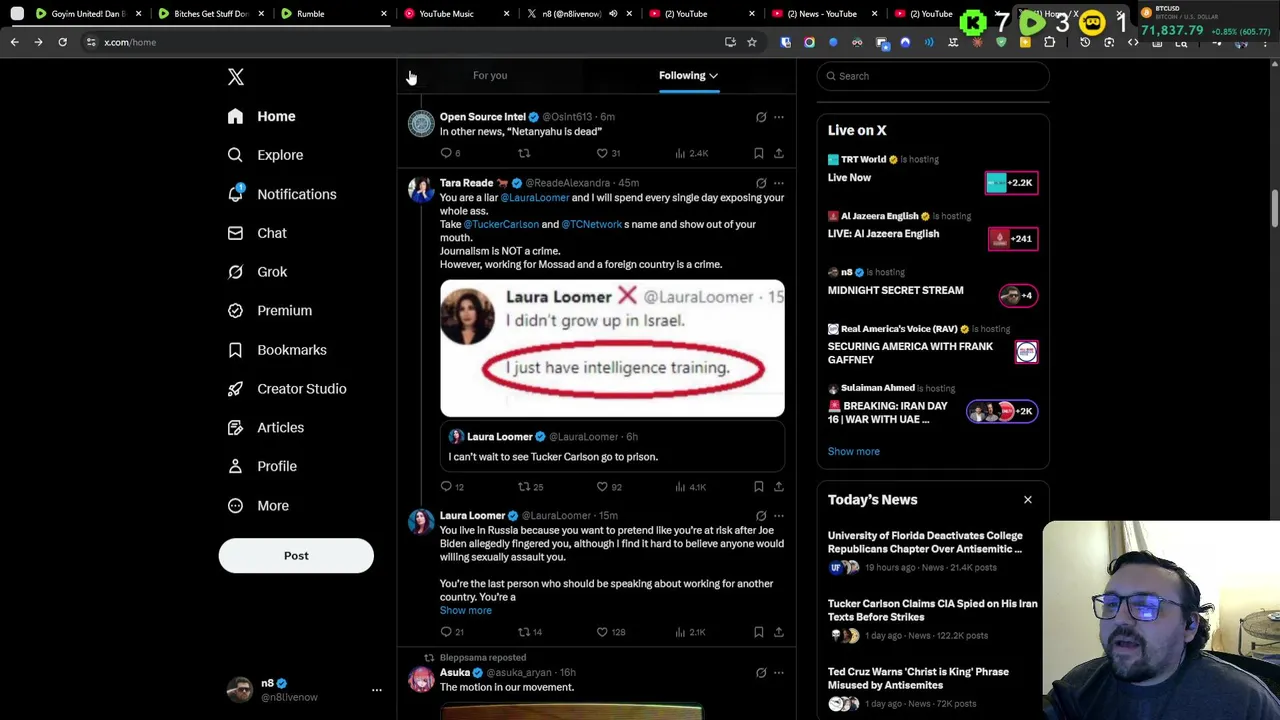Expand the More menu in sidebar
Viewport: 1280px width, 720px height.
[258, 505]
